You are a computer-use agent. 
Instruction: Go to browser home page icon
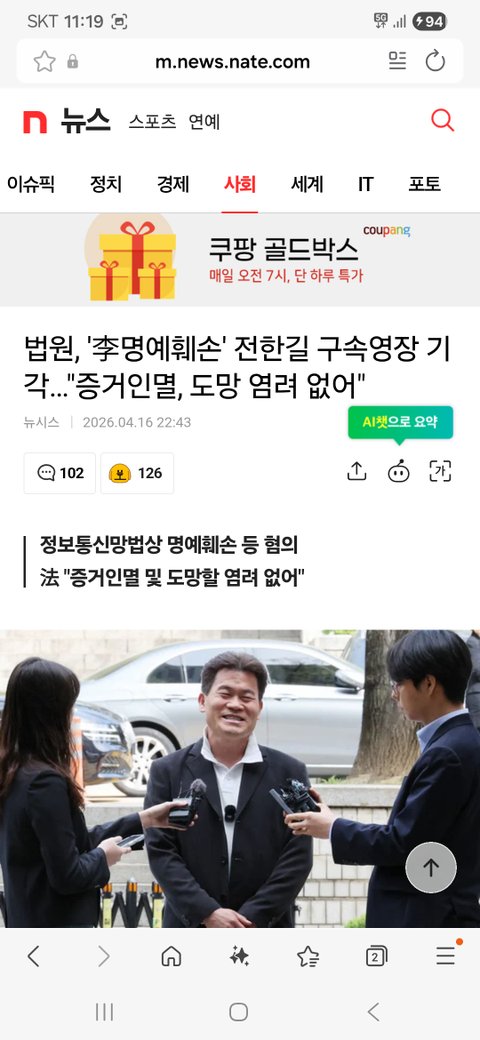(x=171, y=956)
